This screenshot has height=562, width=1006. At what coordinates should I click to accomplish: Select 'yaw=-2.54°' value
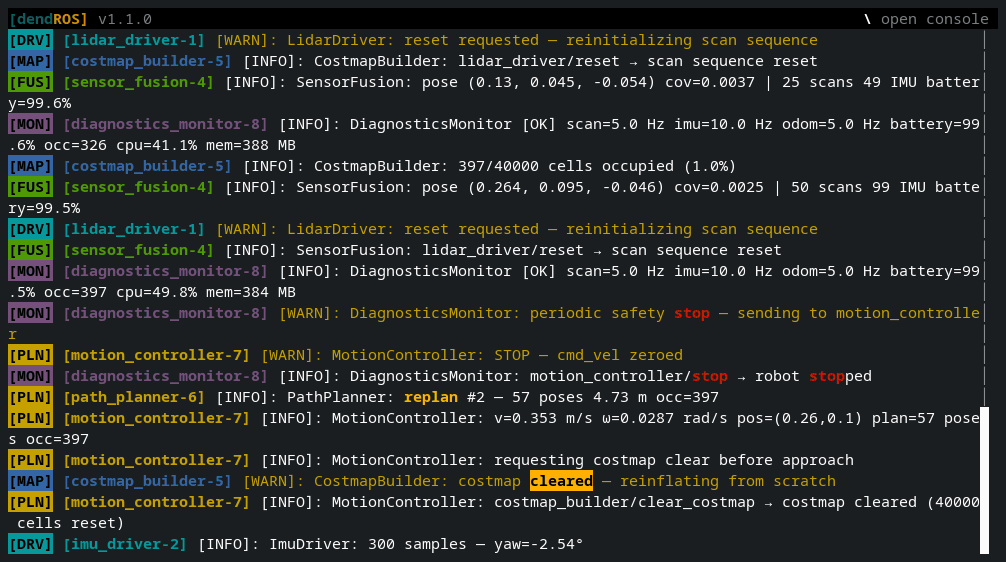pos(538,544)
